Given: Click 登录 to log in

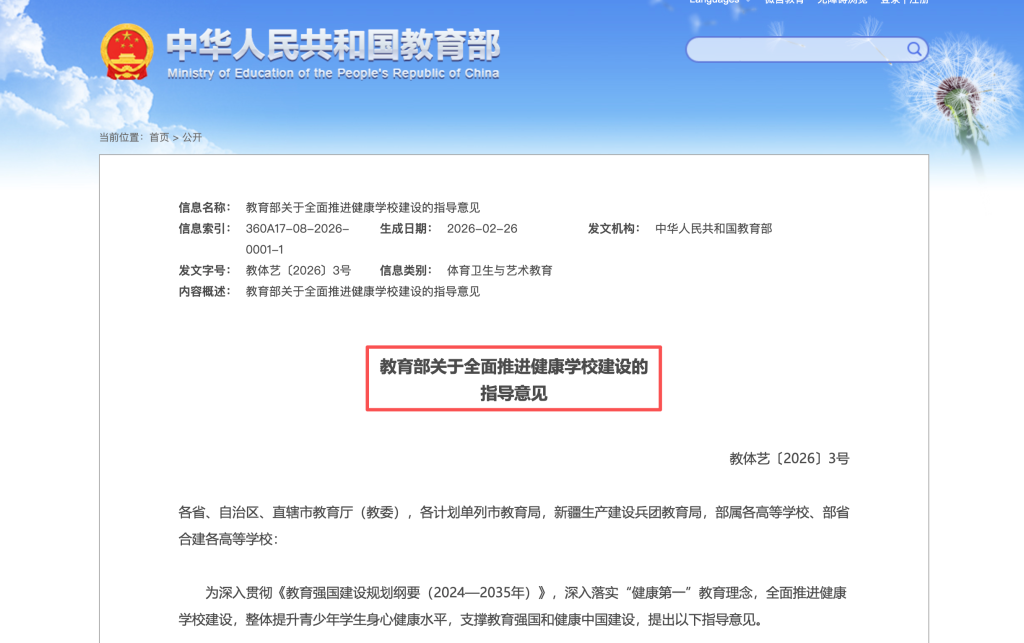Looking at the screenshot, I should pos(890,2).
